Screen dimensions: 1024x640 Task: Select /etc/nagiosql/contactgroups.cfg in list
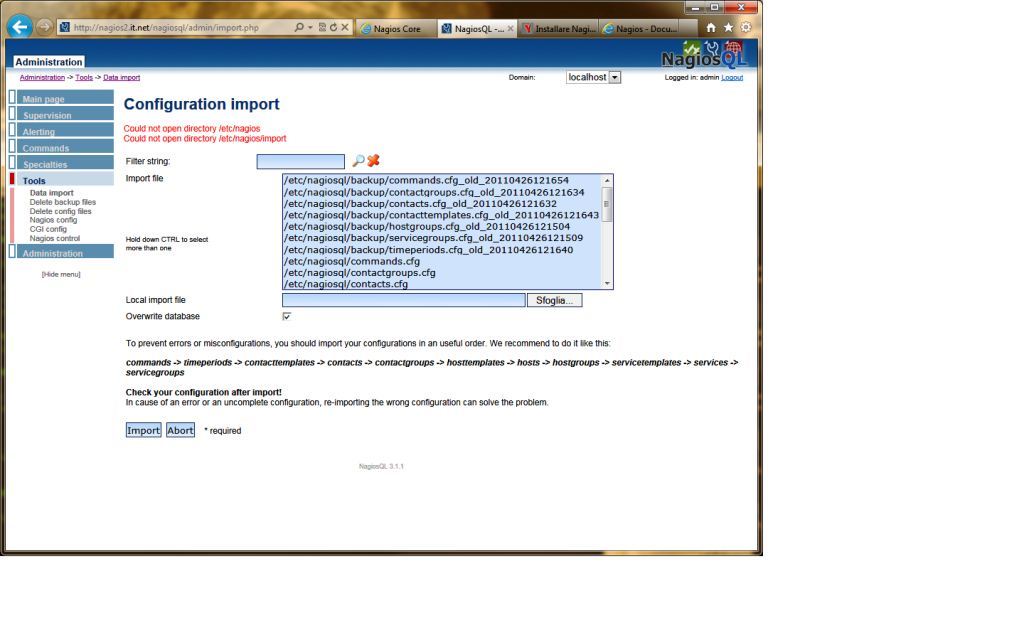click(x=359, y=272)
